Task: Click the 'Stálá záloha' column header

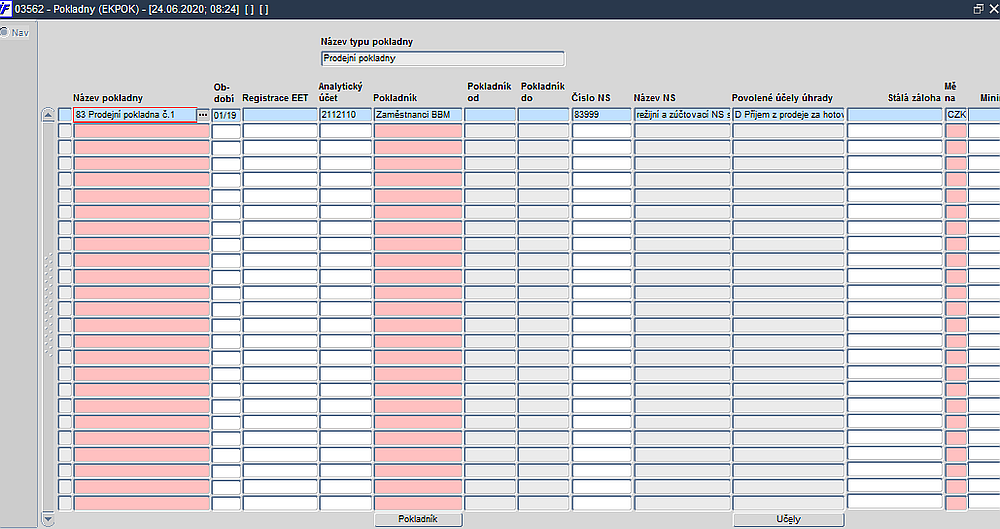Action: (914, 98)
